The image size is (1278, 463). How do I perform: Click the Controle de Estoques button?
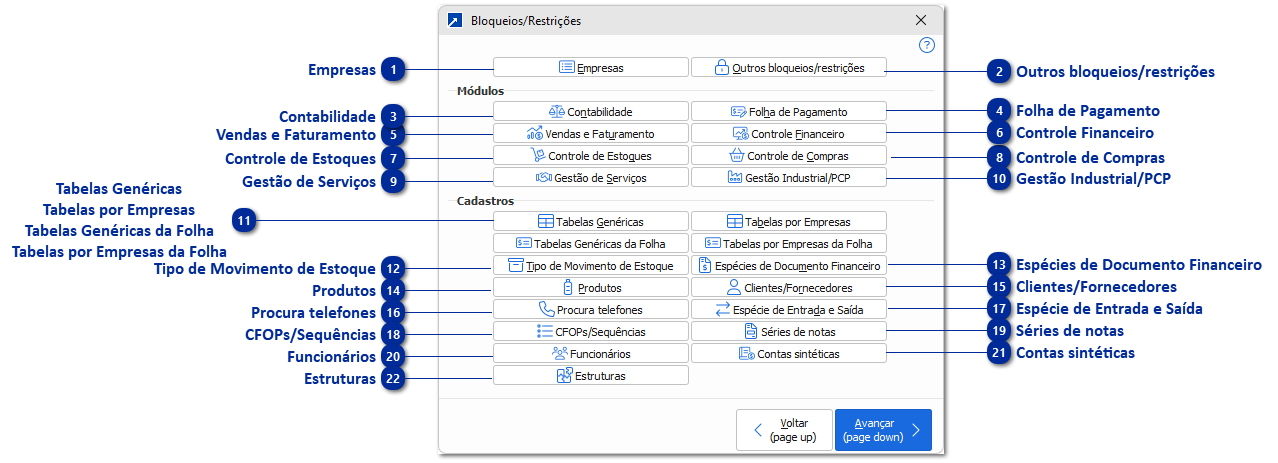(x=590, y=156)
